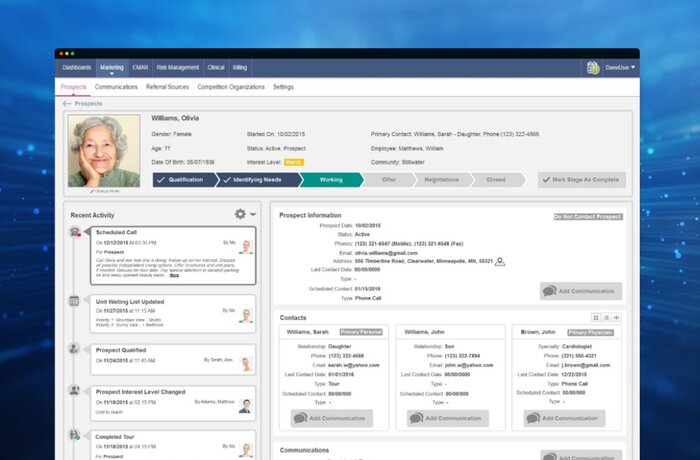Click the Prospect Qualified timeline icon
Image resolution: width=700 pixels, height=460 pixels.
75,349
